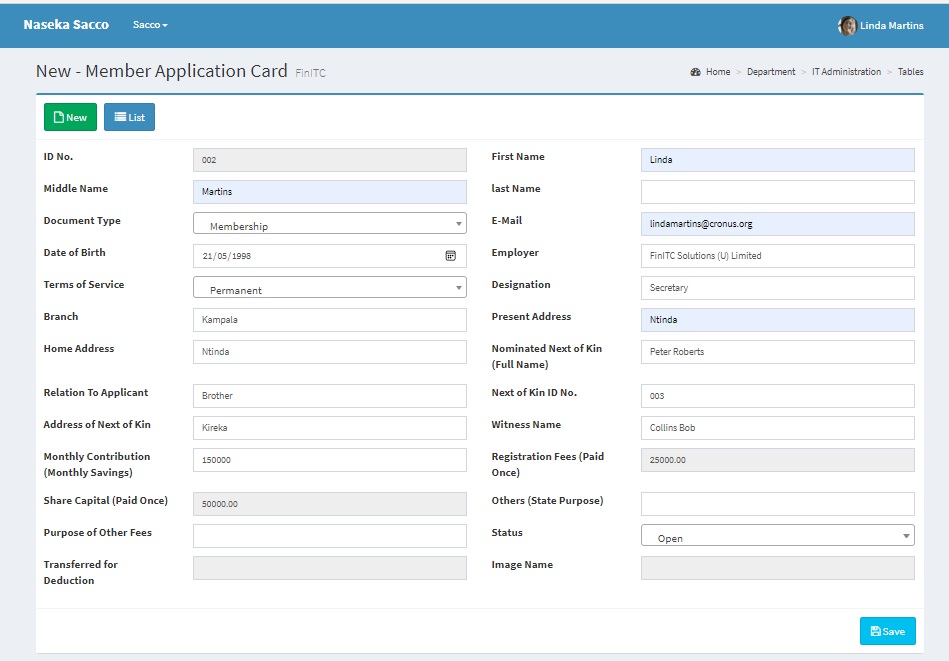Open the Department breadcrumb link
This screenshot has height=661, width=949.
pos(771,72)
